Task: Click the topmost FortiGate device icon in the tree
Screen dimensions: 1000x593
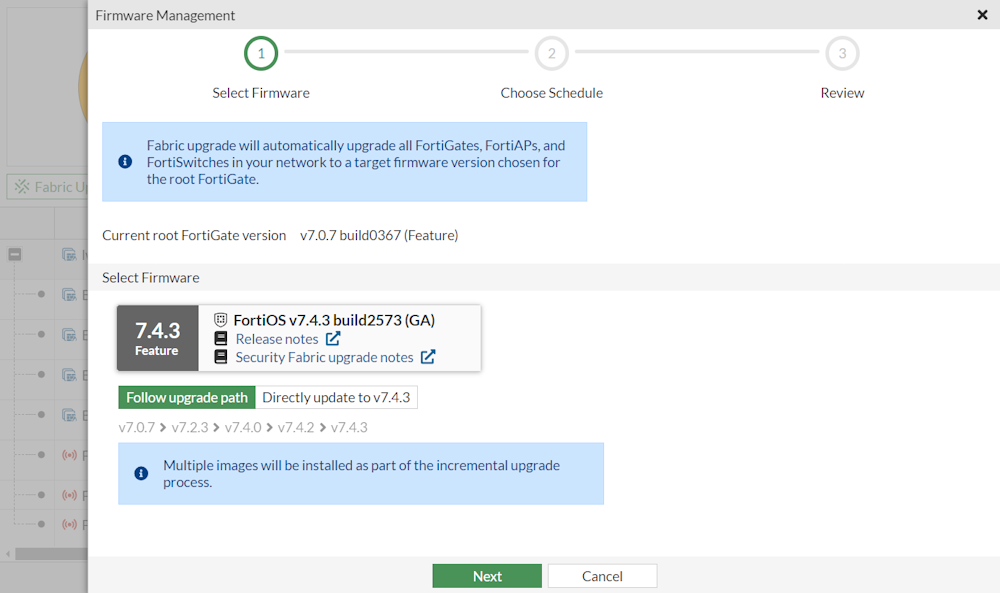Action: (69, 254)
